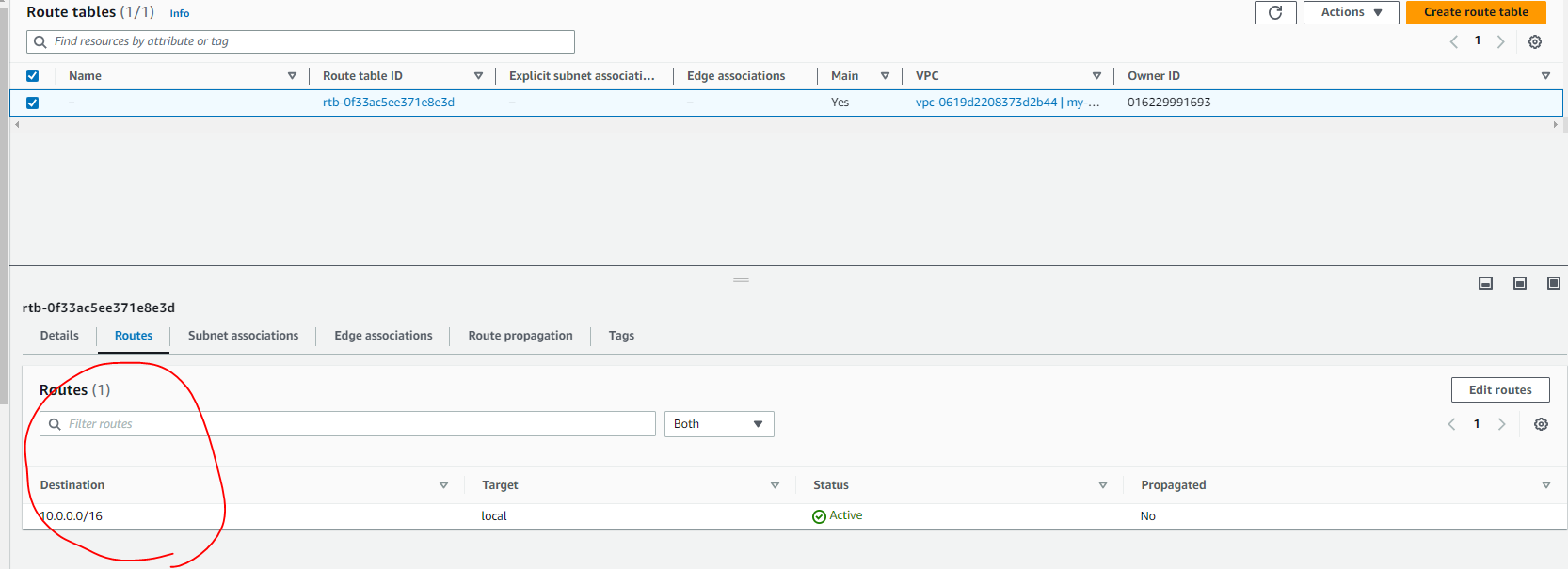
Task: Click search icon in Find resources
Action: pyautogui.click(x=40, y=41)
